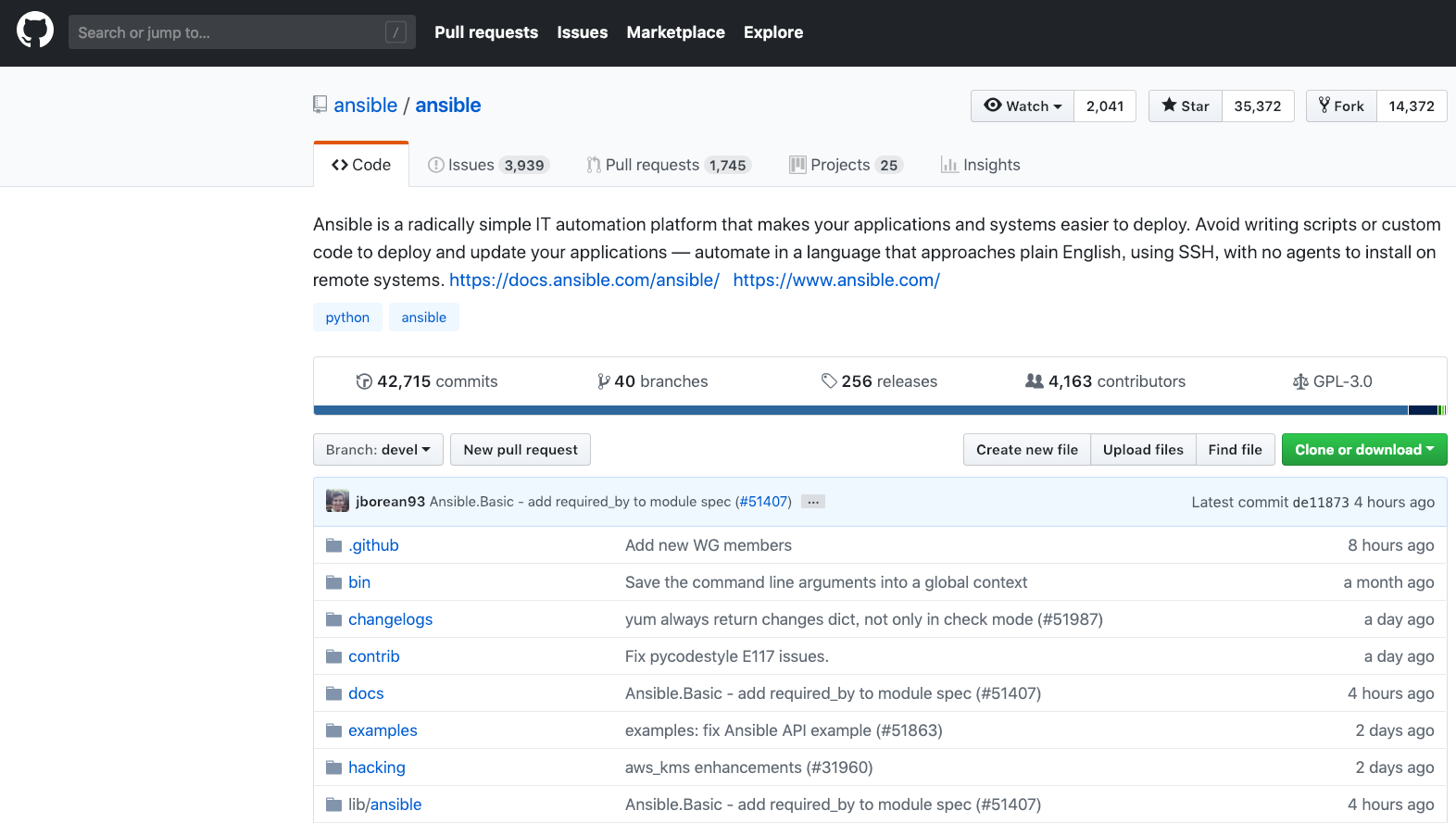This screenshot has width=1456, height=823.
Task: Click the Find file button
Action: tap(1236, 449)
